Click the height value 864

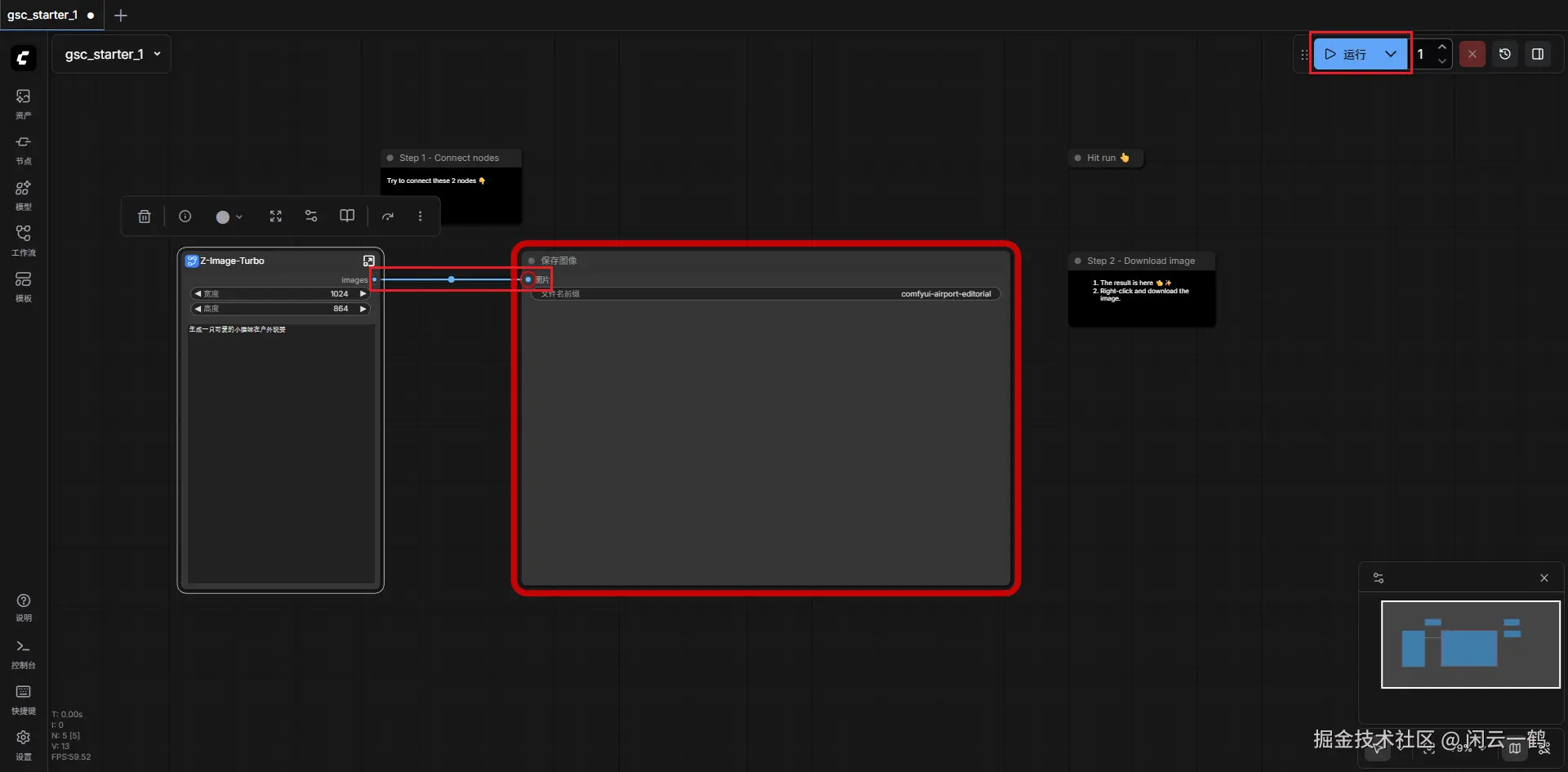coord(341,309)
